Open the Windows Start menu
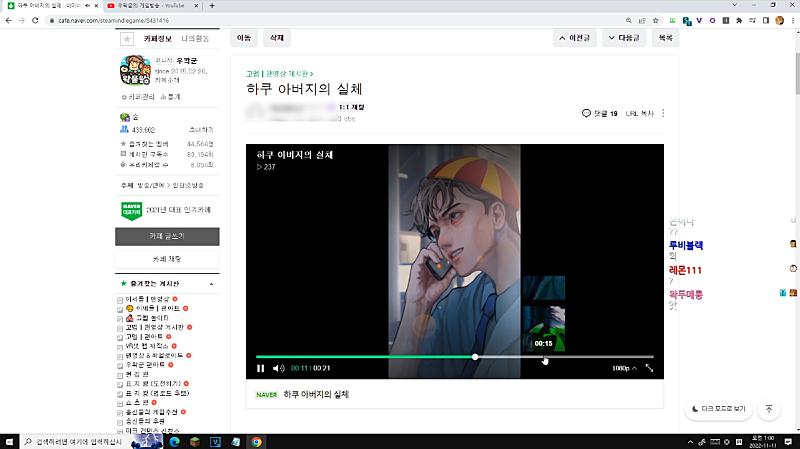 coord(9,442)
